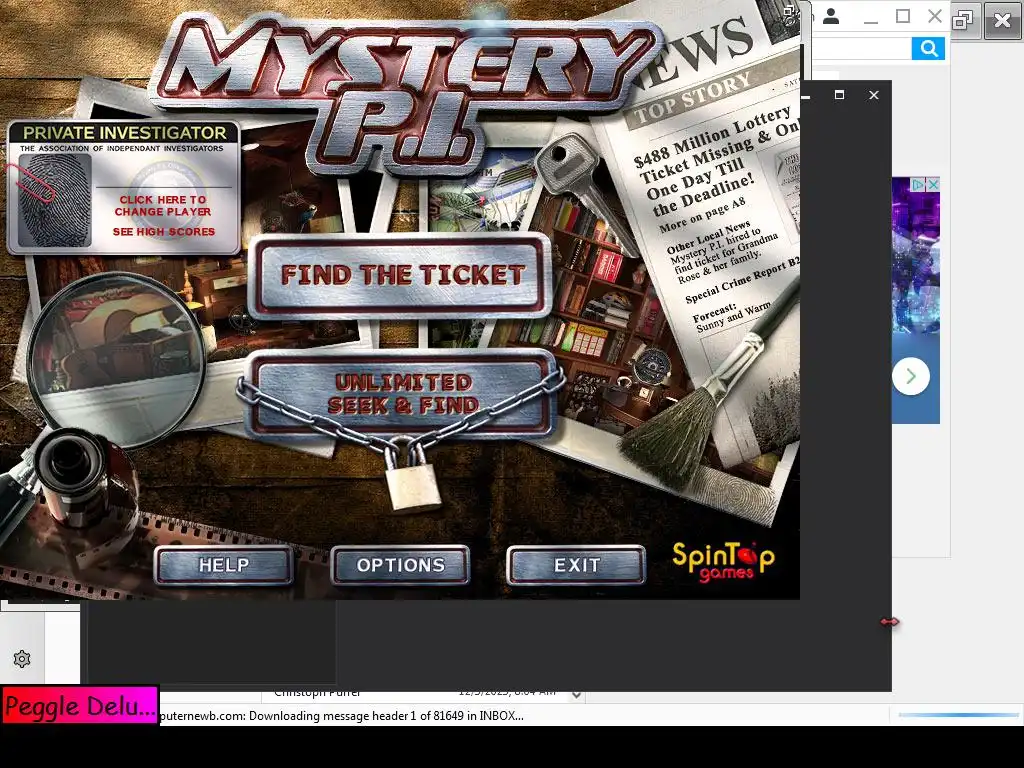The image size is (1024, 768).
Task: Open the user account profile icon
Action: [x=831, y=16]
